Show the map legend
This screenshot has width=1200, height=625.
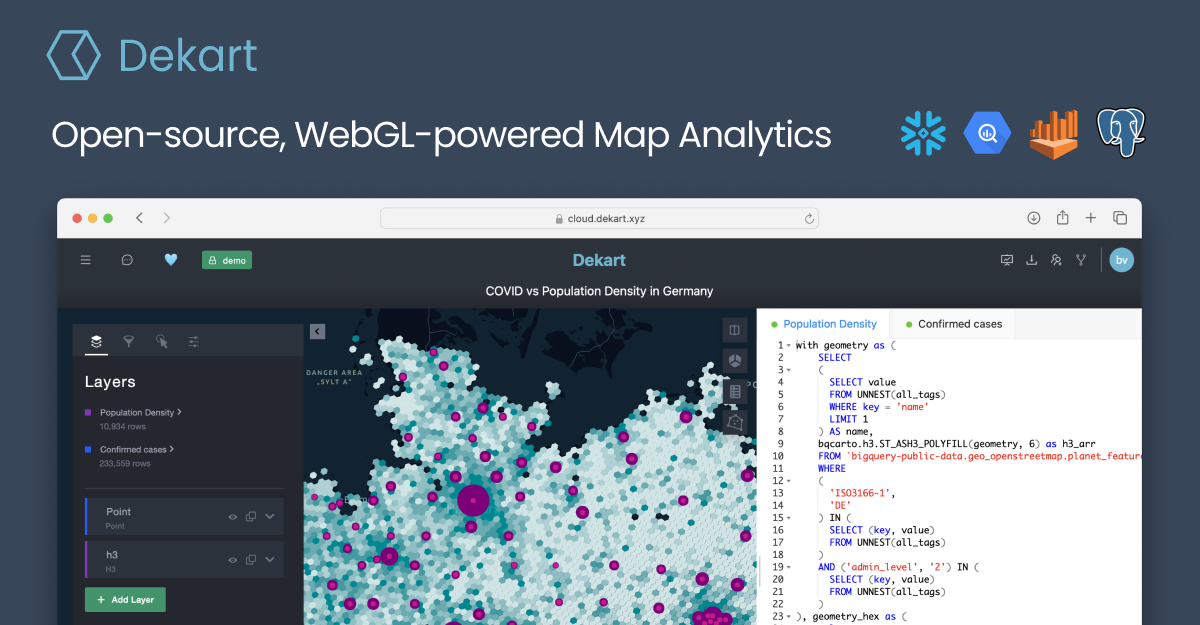tap(734, 390)
